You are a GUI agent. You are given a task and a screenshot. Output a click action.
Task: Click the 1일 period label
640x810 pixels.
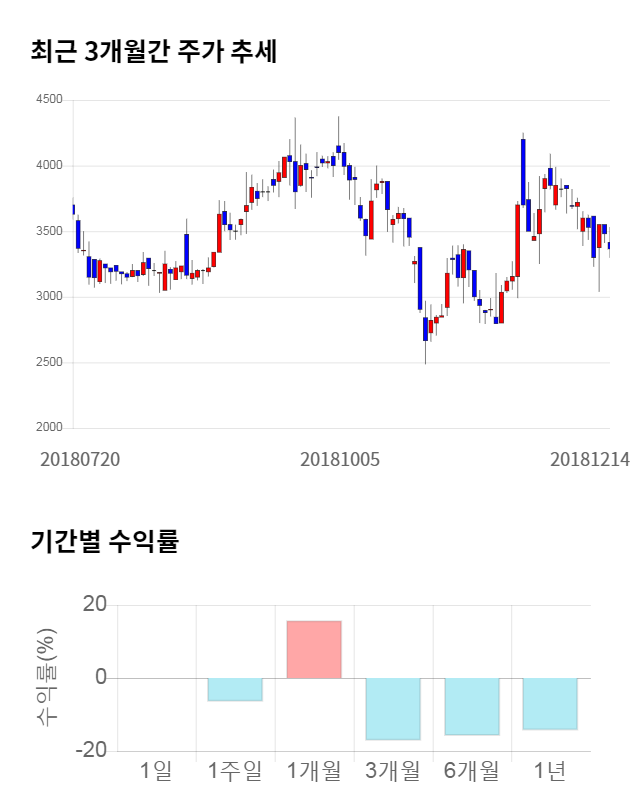156,771
